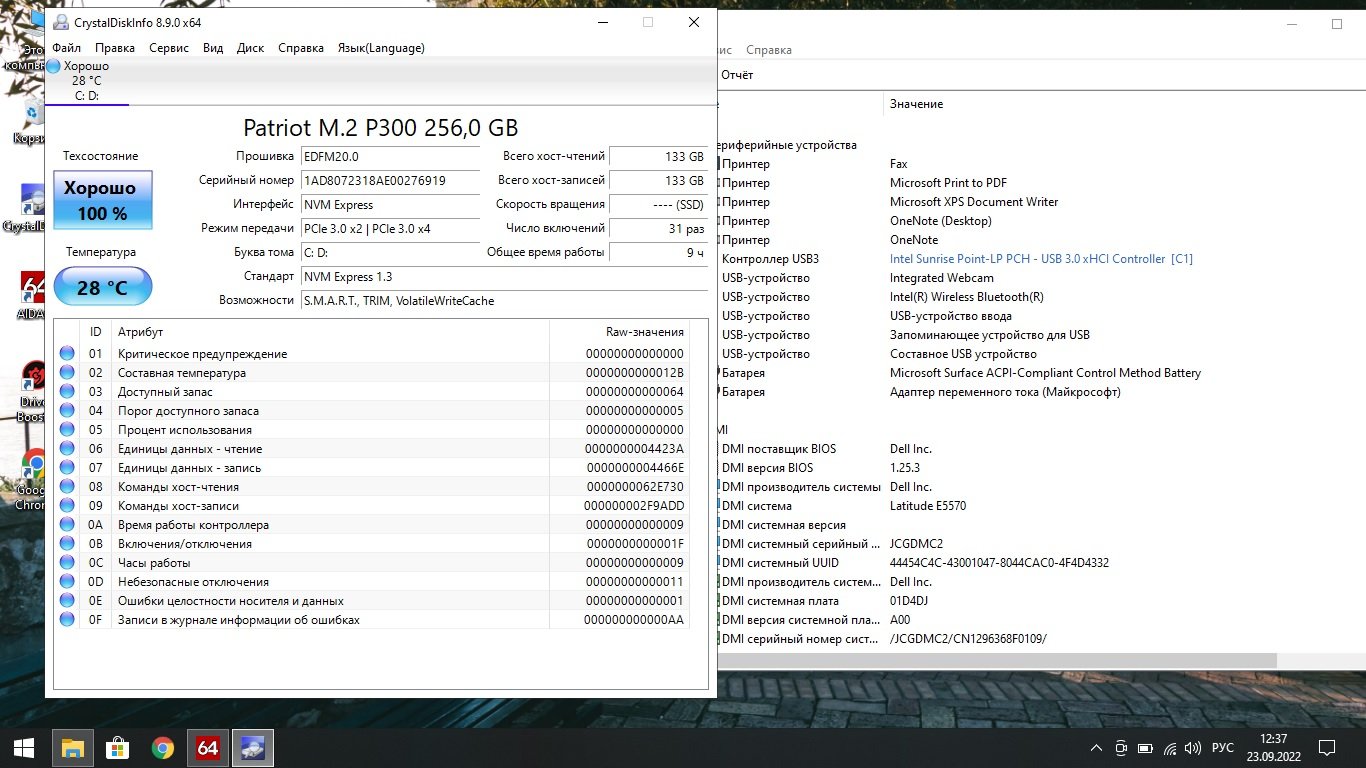The height and width of the screenshot is (768, 1366).
Task: Click status circle for Команды хост-записи row
Action: 67,505
